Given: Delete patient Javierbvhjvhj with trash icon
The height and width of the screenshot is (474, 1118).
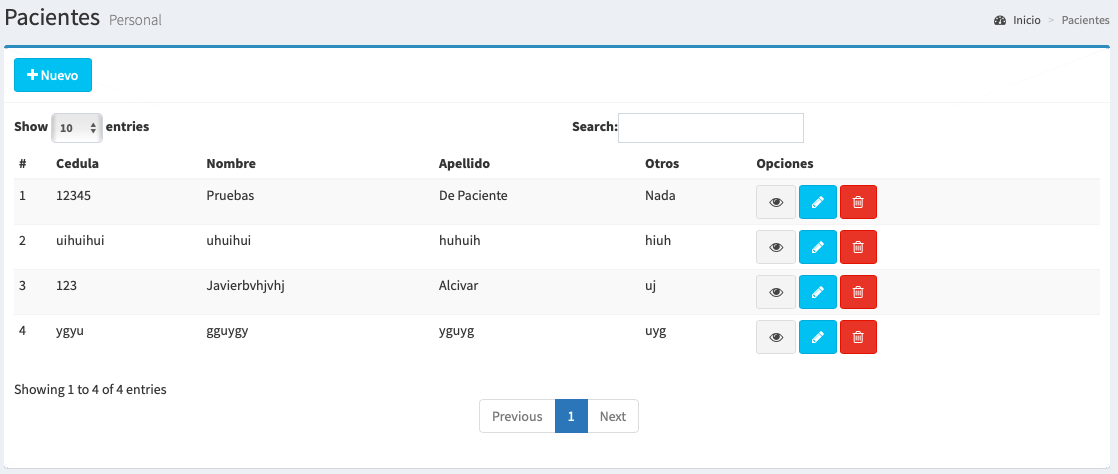Looking at the screenshot, I should coord(858,292).
